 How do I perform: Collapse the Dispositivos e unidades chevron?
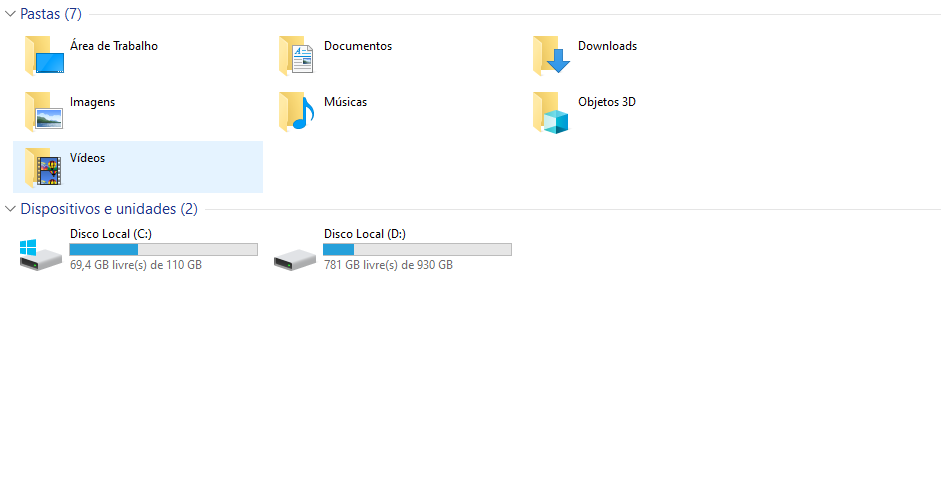(x=10, y=209)
